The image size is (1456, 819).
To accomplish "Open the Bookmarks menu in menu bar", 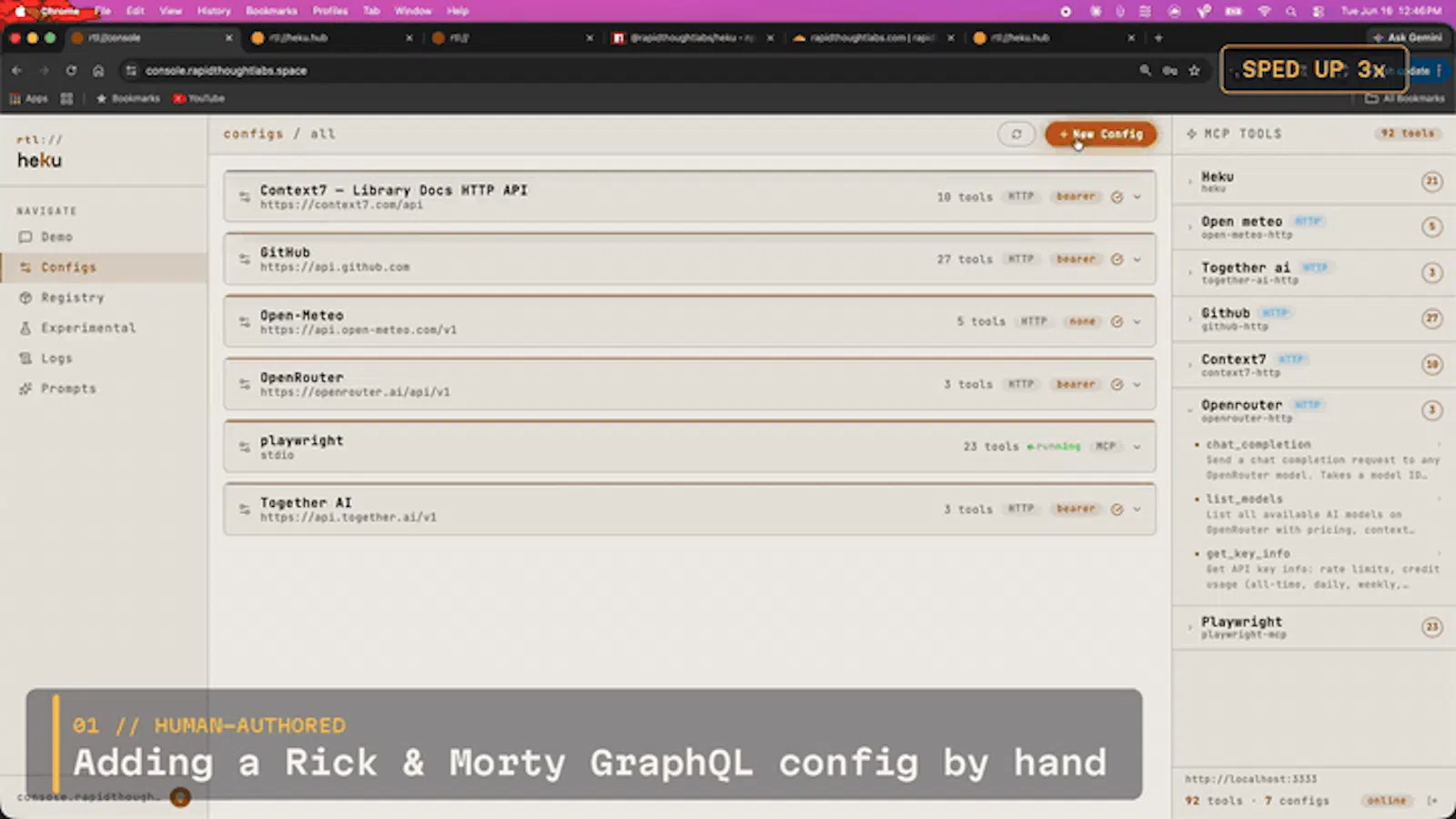I will [x=271, y=11].
